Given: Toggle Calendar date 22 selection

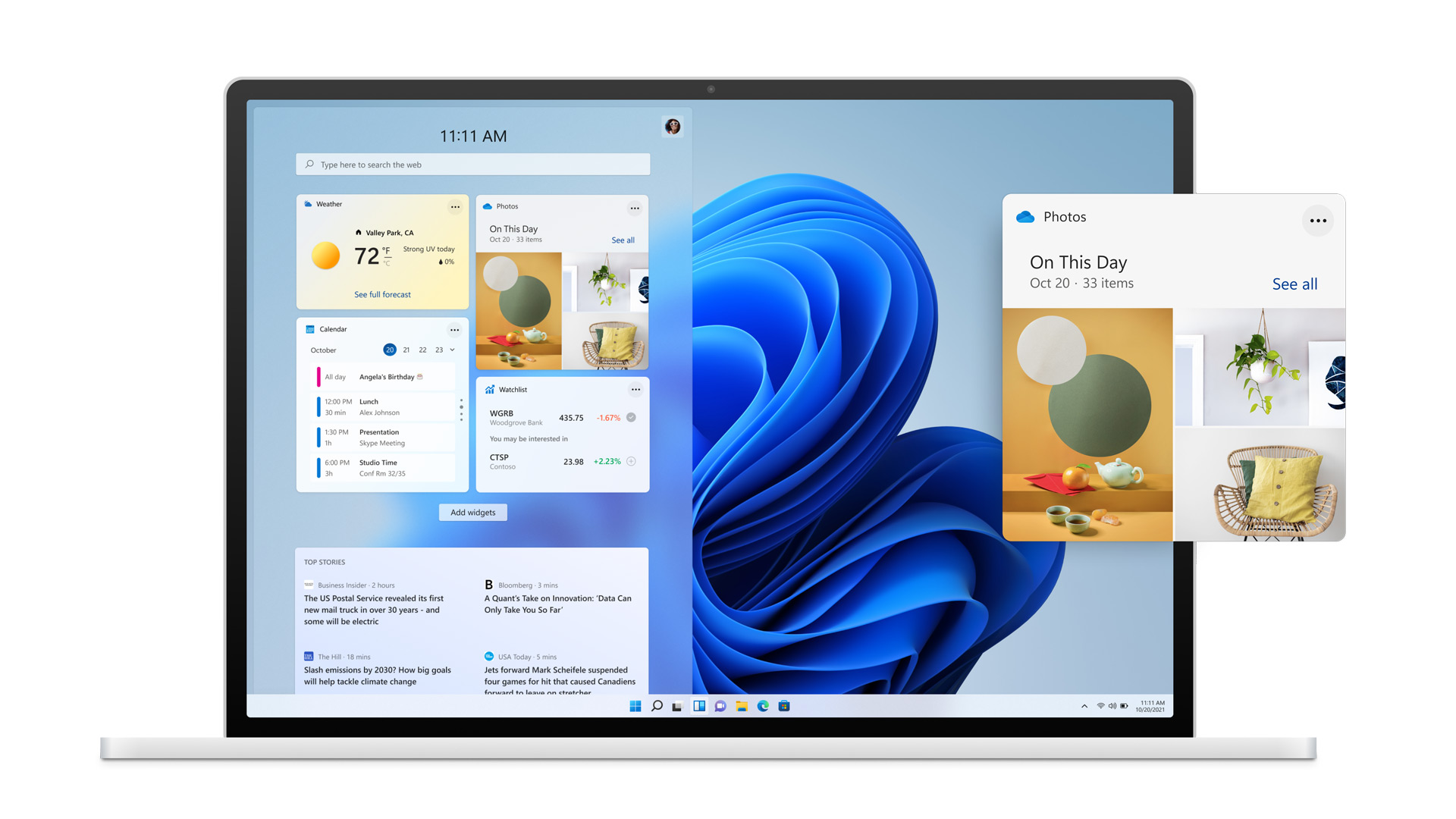Looking at the screenshot, I should point(422,350).
